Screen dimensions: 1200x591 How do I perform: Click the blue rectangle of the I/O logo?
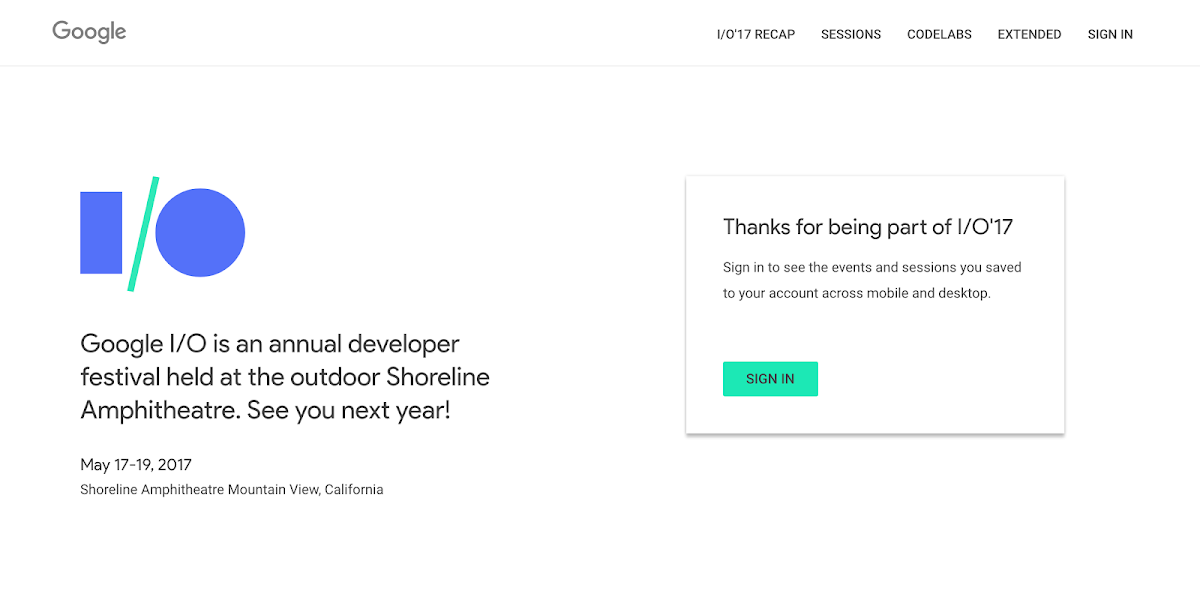pyautogui.click(x=101, y=232)
